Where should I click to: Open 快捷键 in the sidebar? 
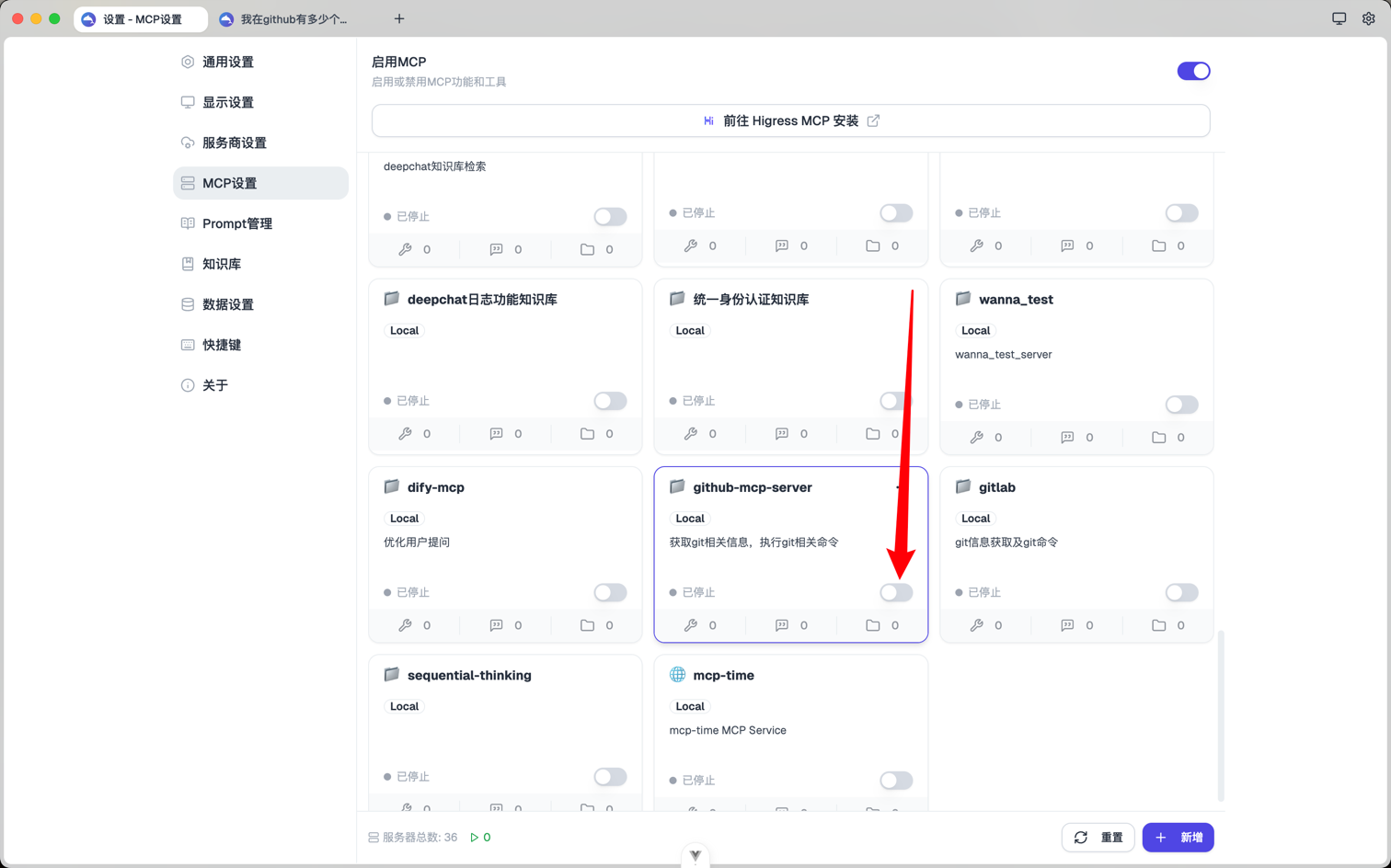pyautogui.click(x=260, y=345)
